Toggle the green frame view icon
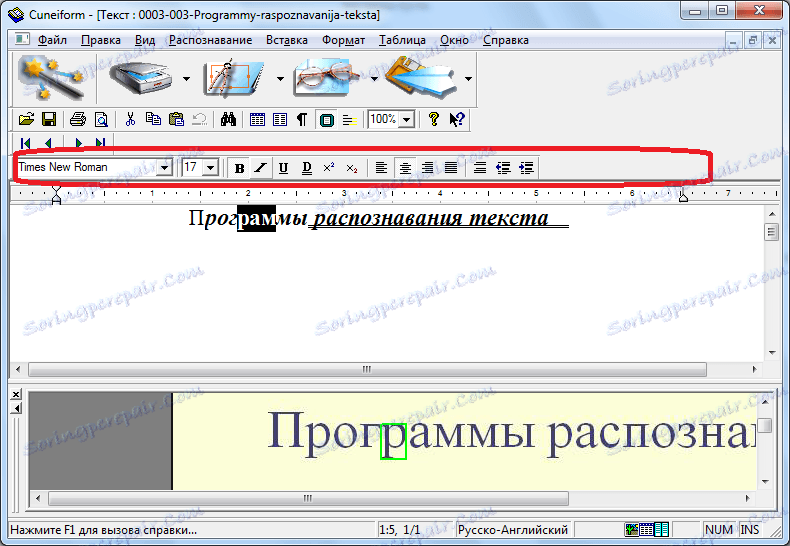 (x=326, y=120)
